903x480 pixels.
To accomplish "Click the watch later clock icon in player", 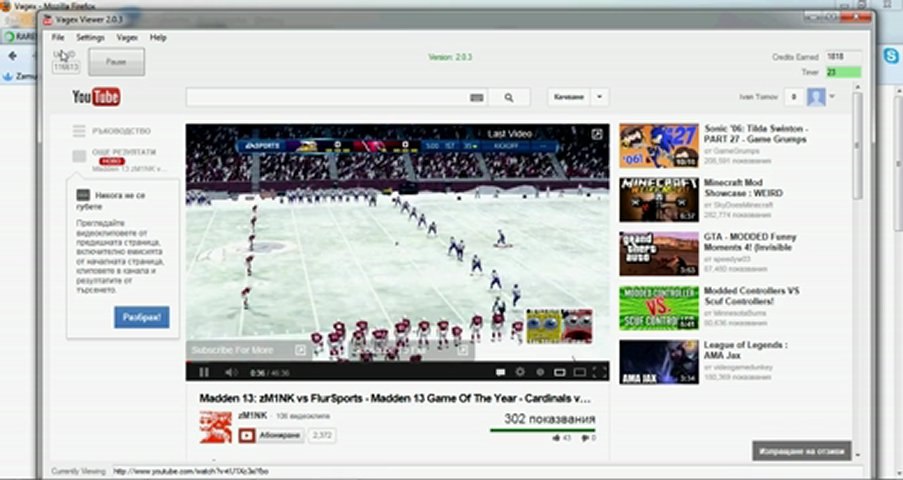I will click(x=540, y=372).
